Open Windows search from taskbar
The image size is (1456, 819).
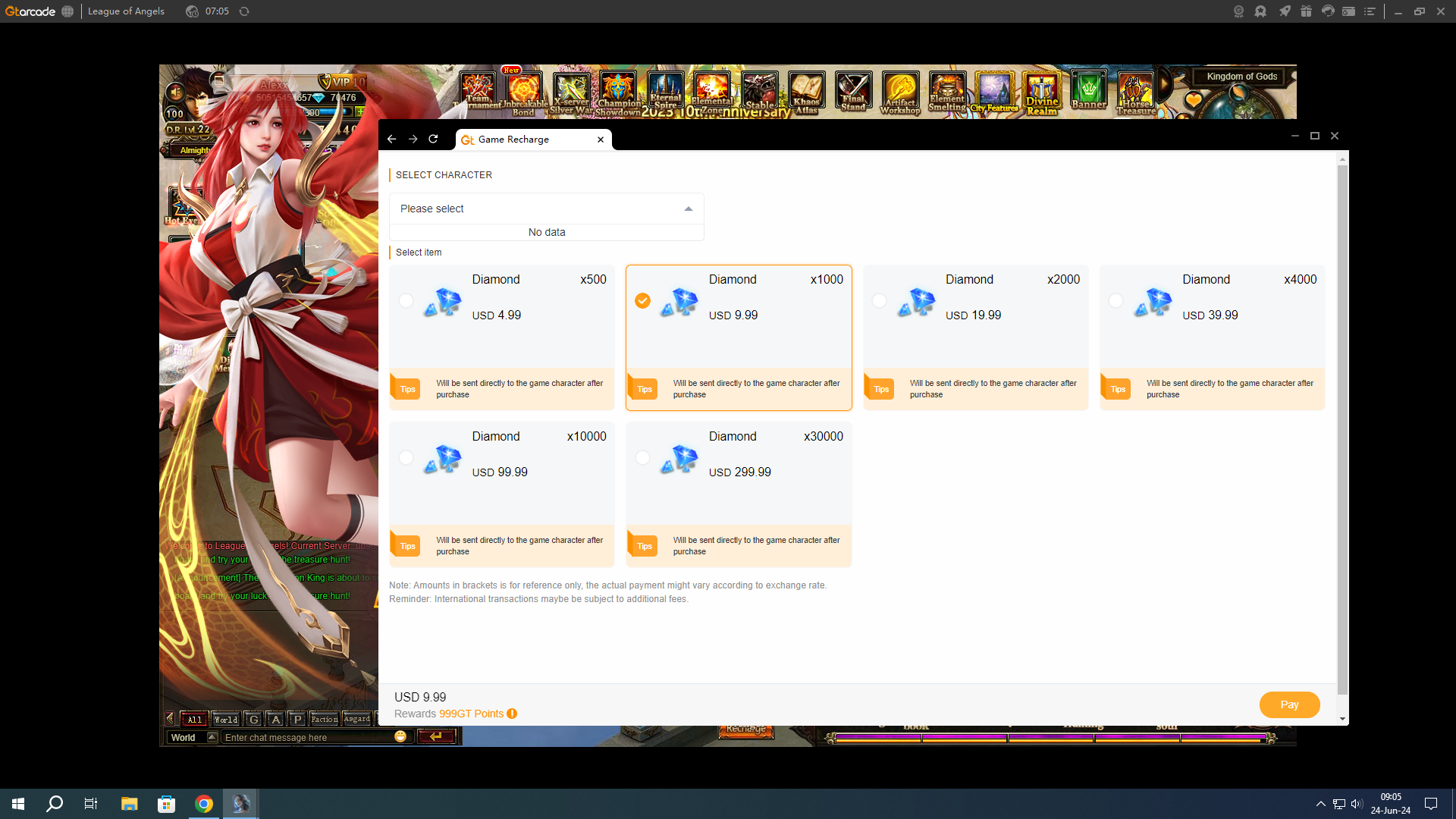(x=55, y=804)
